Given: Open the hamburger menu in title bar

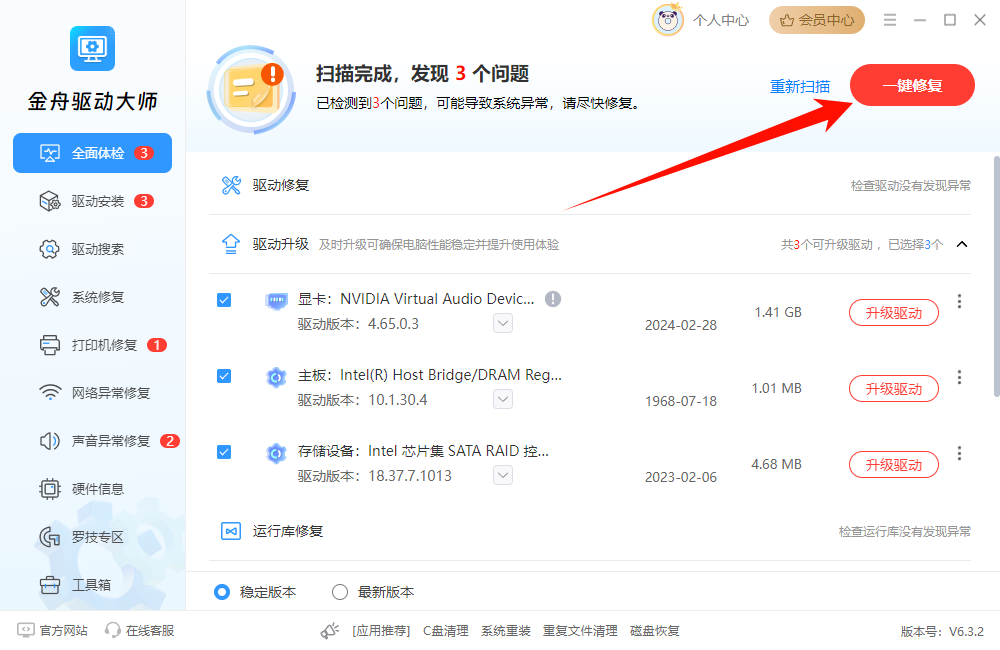Looking at the screenshot, I should coord(889,20).
